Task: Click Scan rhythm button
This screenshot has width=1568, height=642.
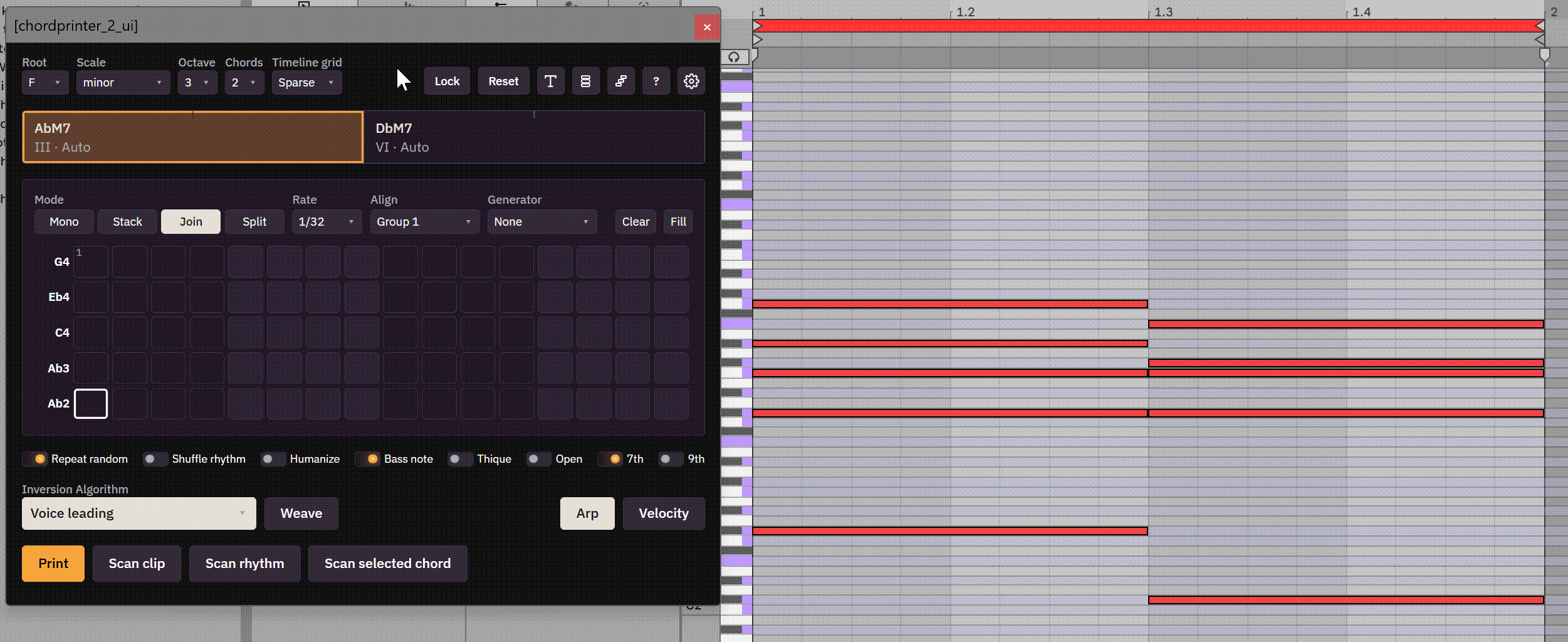Action: (244, 564)
